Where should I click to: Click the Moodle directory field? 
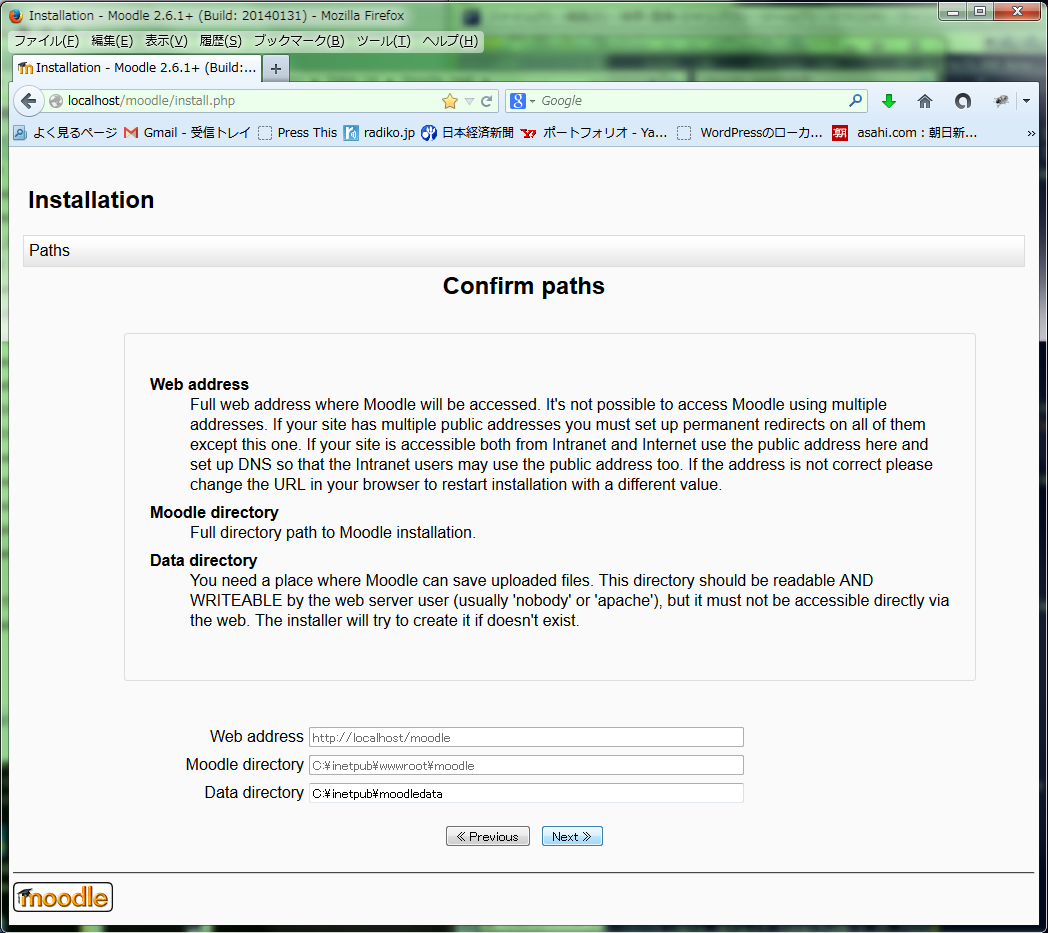tap(526, 765)
